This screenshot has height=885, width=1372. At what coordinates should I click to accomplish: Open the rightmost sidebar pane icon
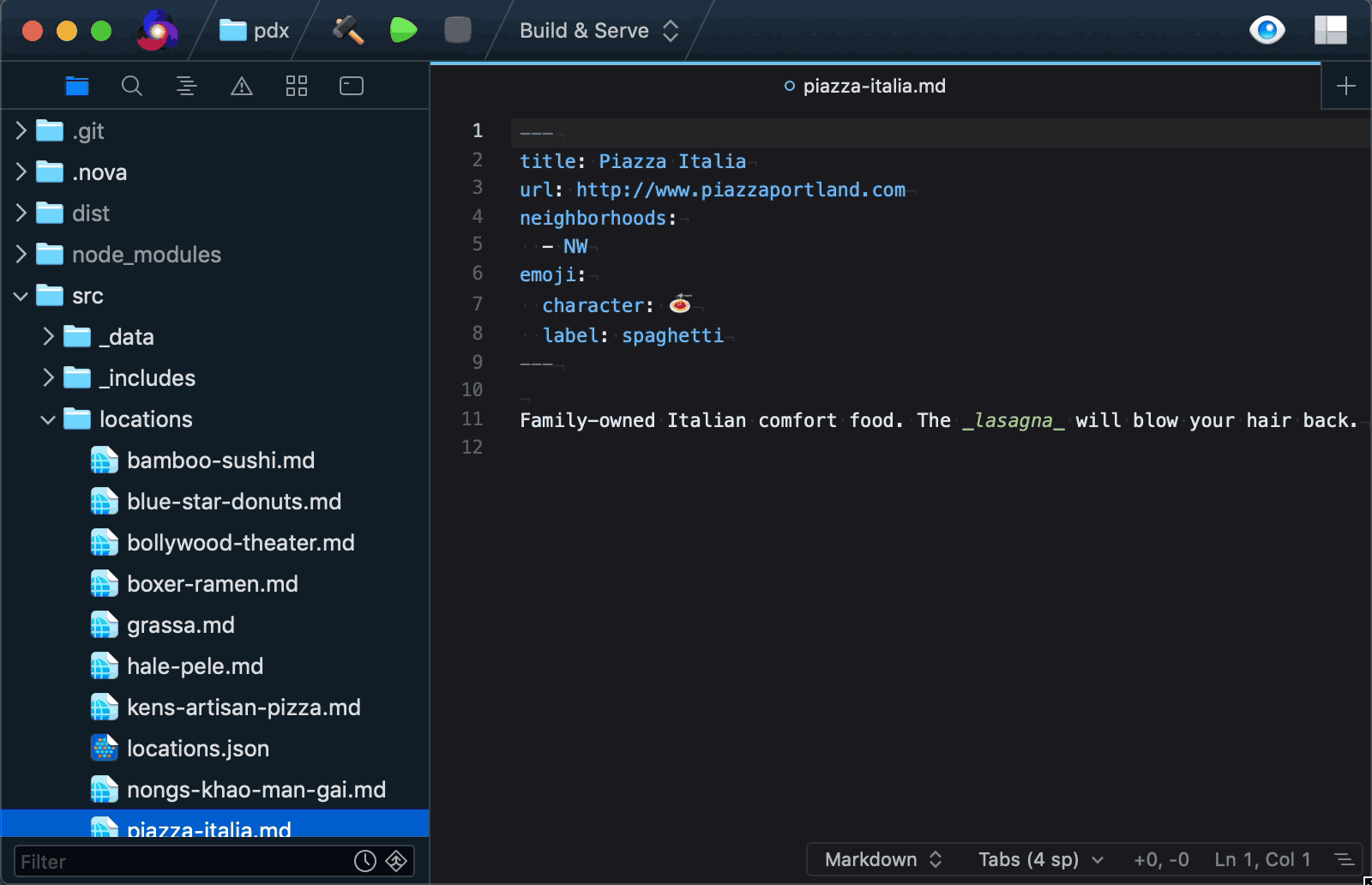click(352, 86)
